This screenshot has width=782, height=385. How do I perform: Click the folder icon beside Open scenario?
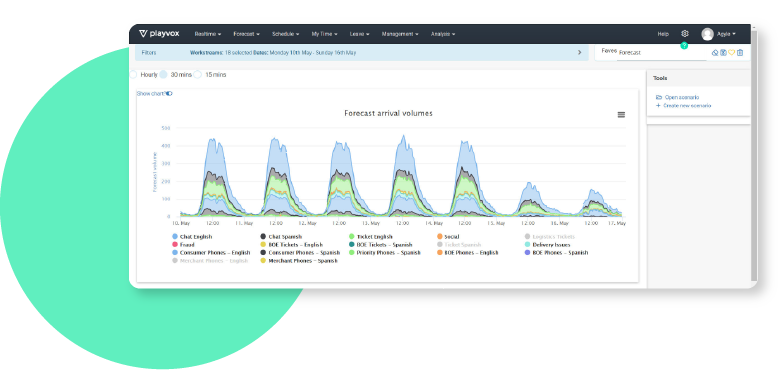(659, 97)
